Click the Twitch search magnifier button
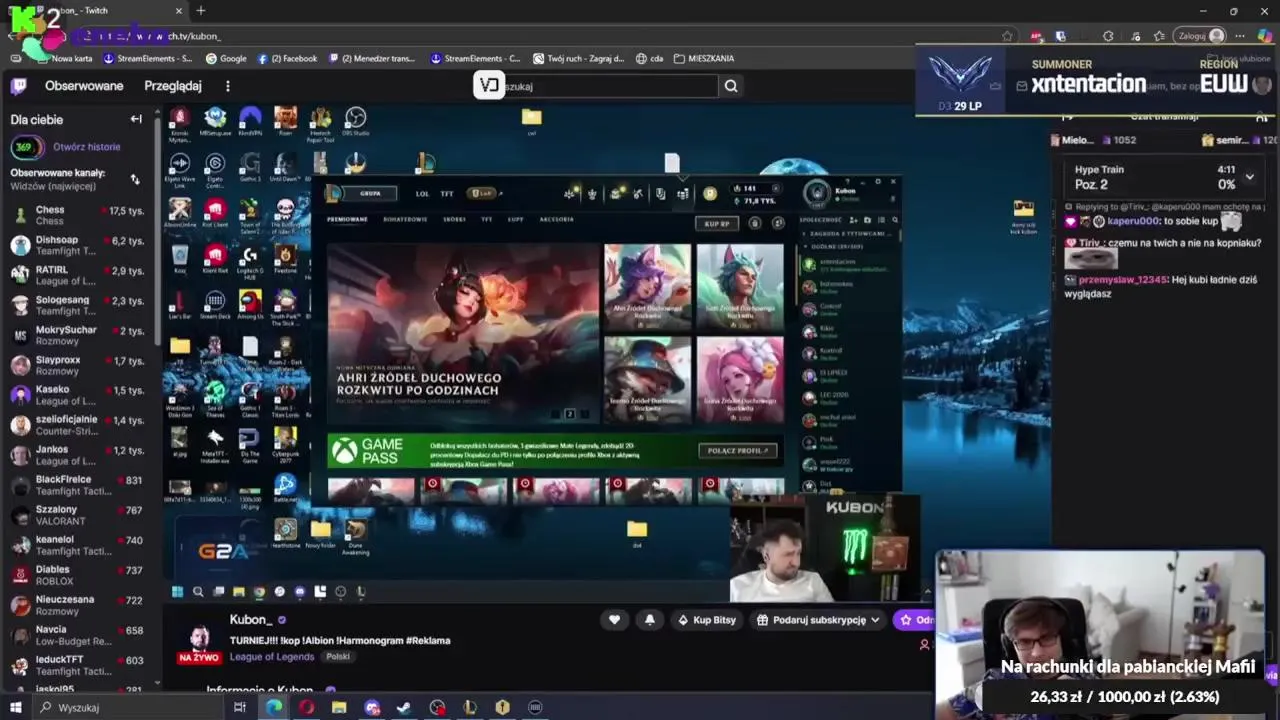This screenshot has height=720, width=1280. 731,86
